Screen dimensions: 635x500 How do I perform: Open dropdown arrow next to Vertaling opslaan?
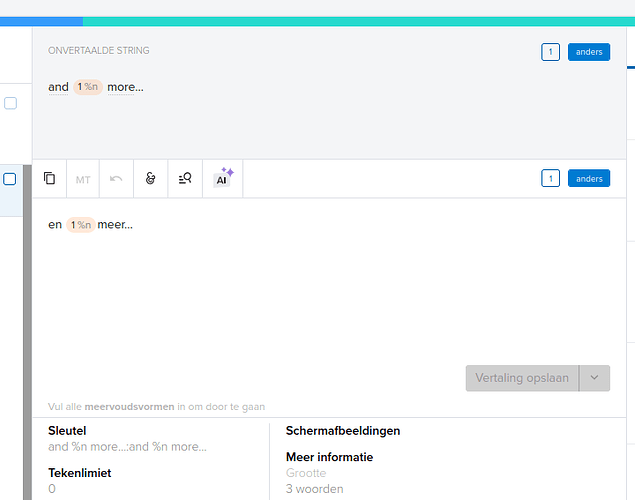(x=595, y=378)
